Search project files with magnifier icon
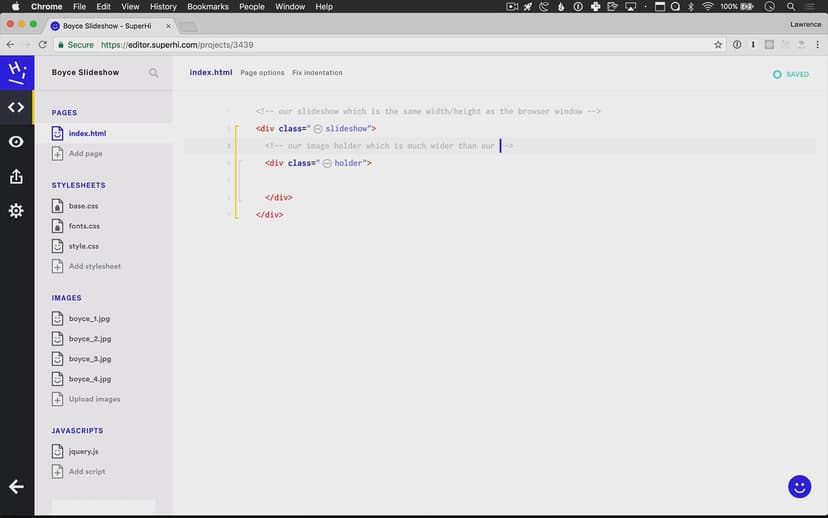828x518 pixels. coord(153,73)
